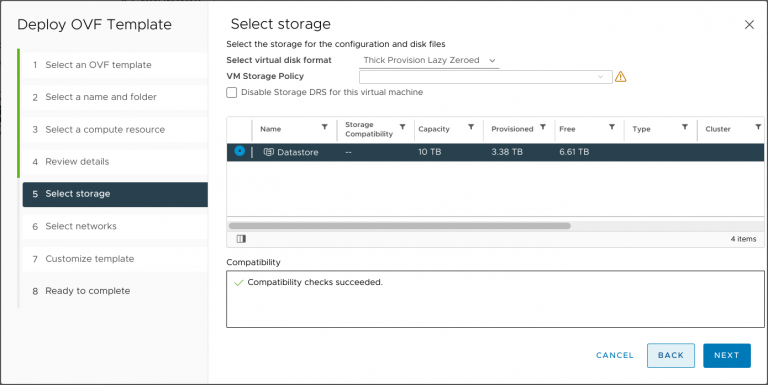Open the Capacity column filter

coord(471,127)
